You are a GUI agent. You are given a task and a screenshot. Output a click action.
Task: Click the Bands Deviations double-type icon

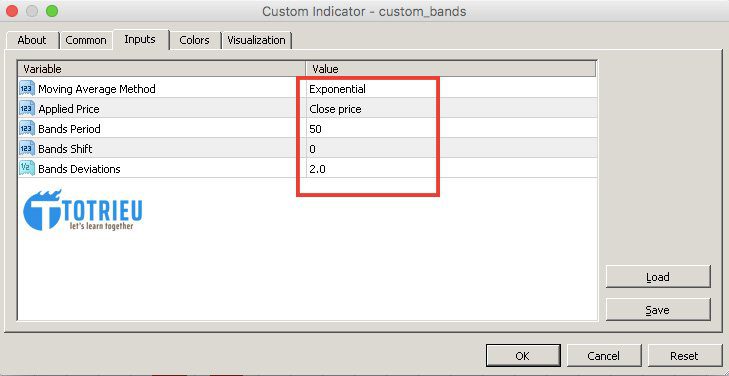coord(27,168)
